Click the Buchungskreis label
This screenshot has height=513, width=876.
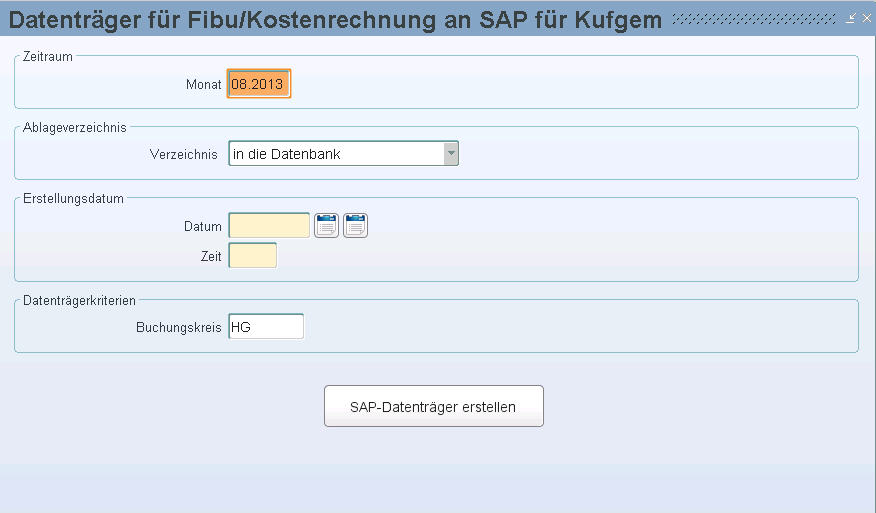(x=178, y=327)
